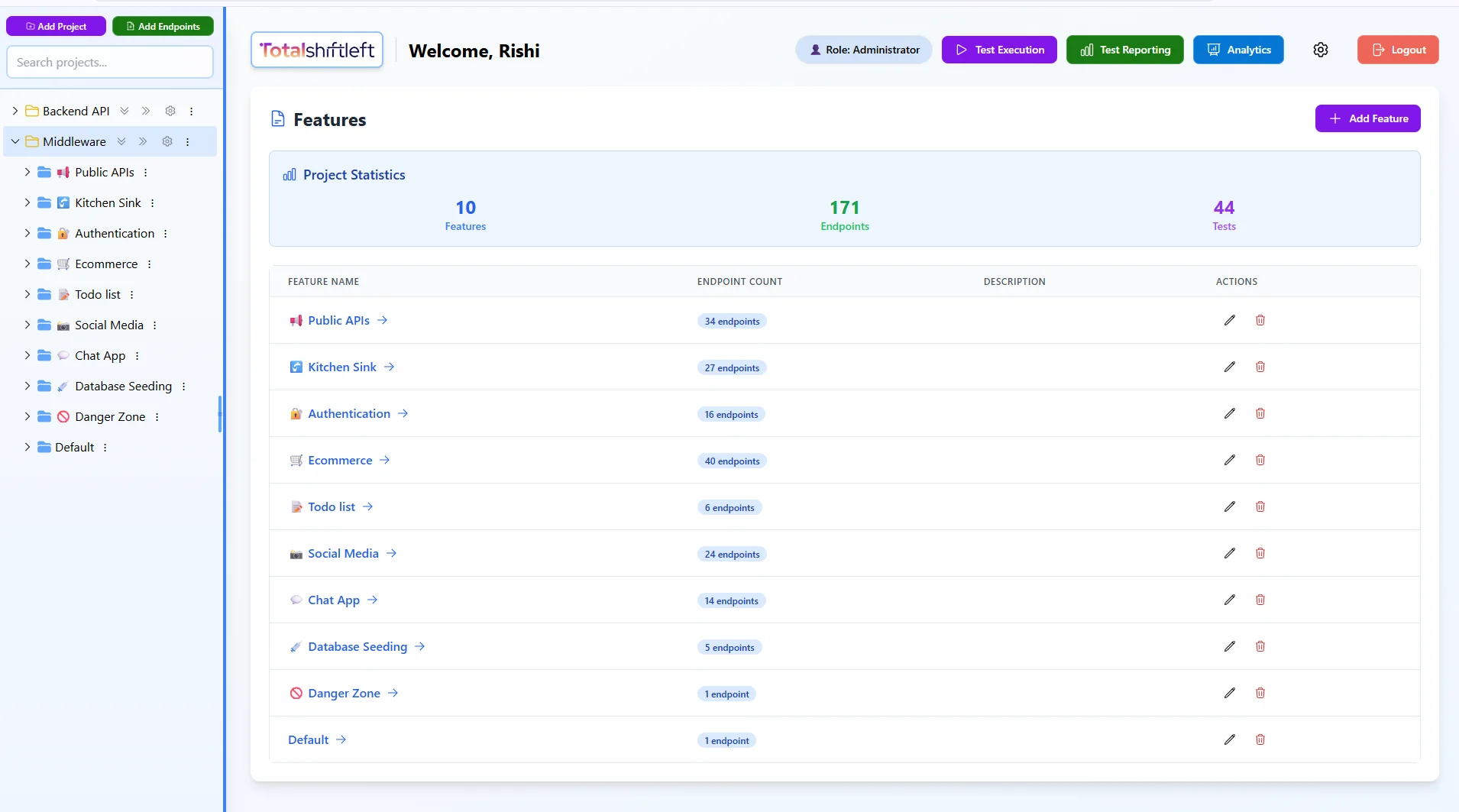Edit the Chat App feature with pencil icon
This screenshot has width=1459, height=812.
pyautogui.click(x=1229, y=600)
